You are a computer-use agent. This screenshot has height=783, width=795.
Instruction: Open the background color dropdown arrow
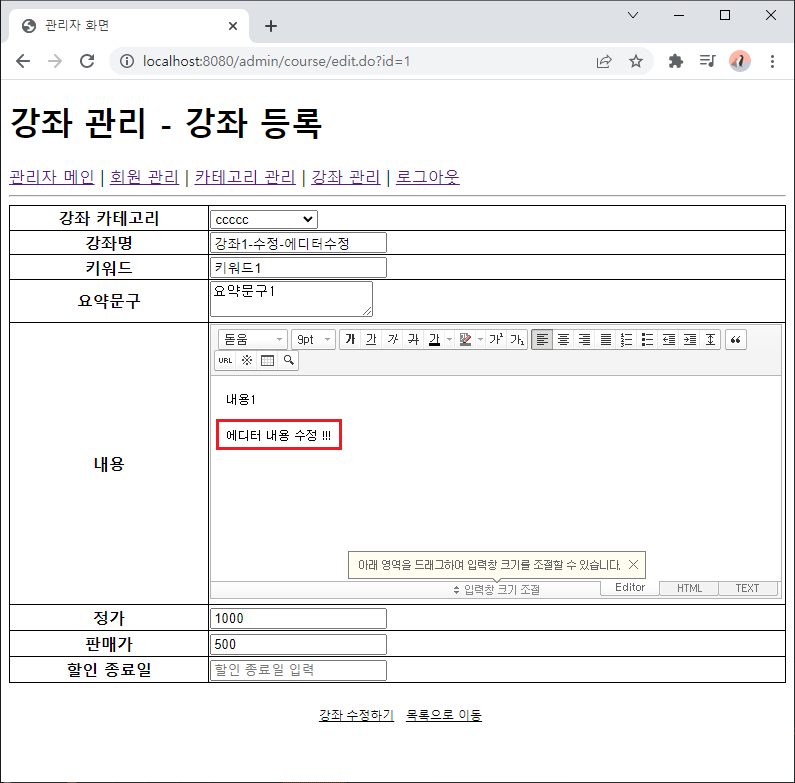pyautogui.click(x=481, y=339)
